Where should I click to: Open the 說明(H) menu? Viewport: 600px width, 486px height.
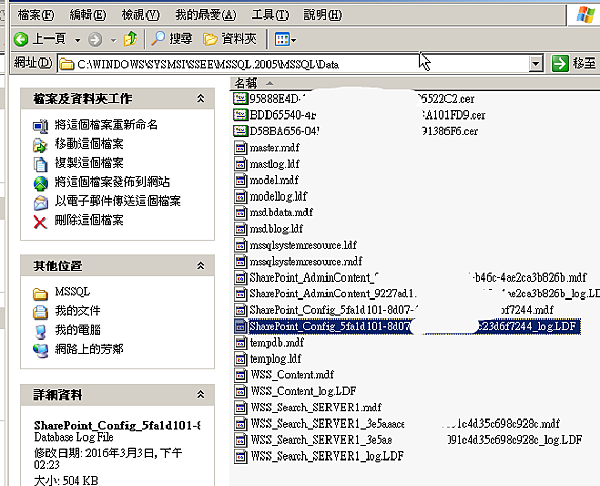(323, 15)
